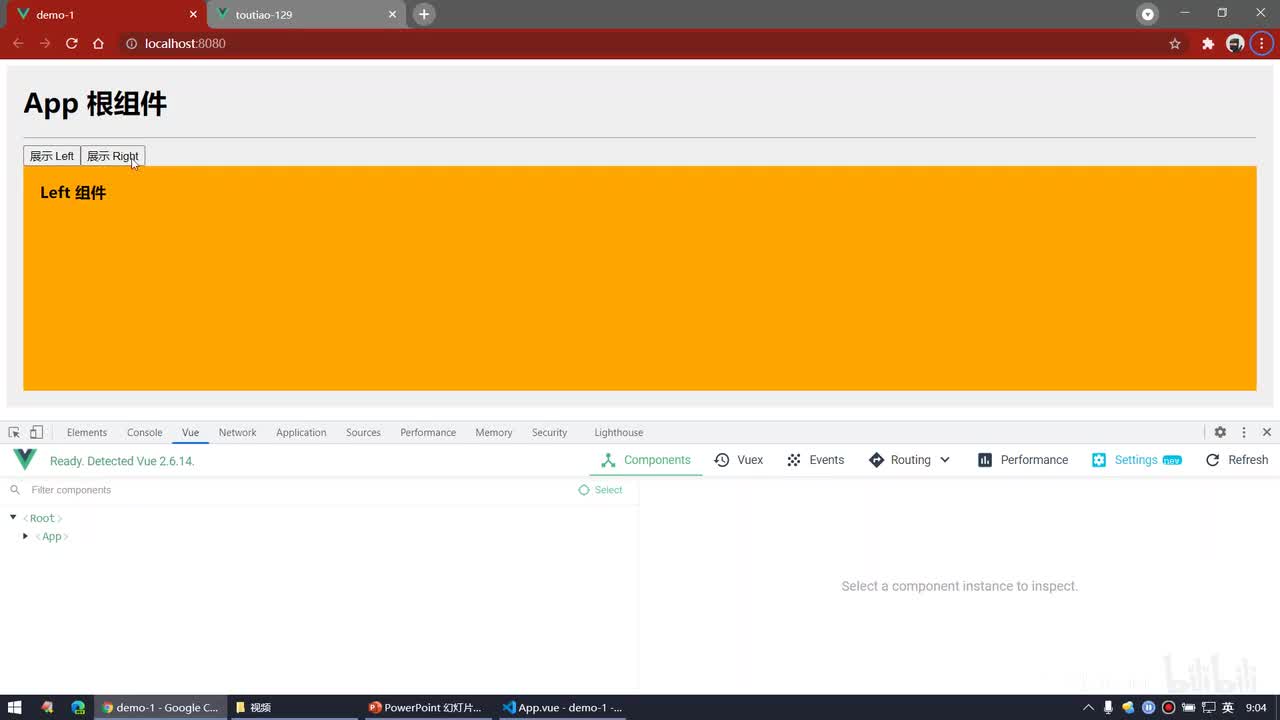Close the toutiao-129 browser tab
Screen dimensions: 1280x720
coord(393,14)
